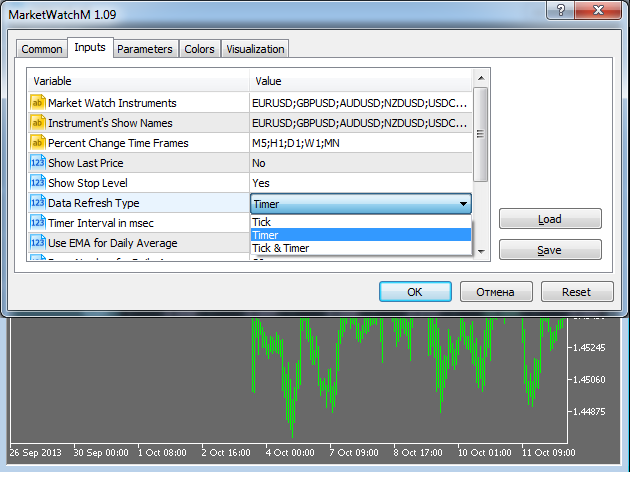Choose Tick & Timer from the list
Screen dimensions: 640x480
coord(361,248)
